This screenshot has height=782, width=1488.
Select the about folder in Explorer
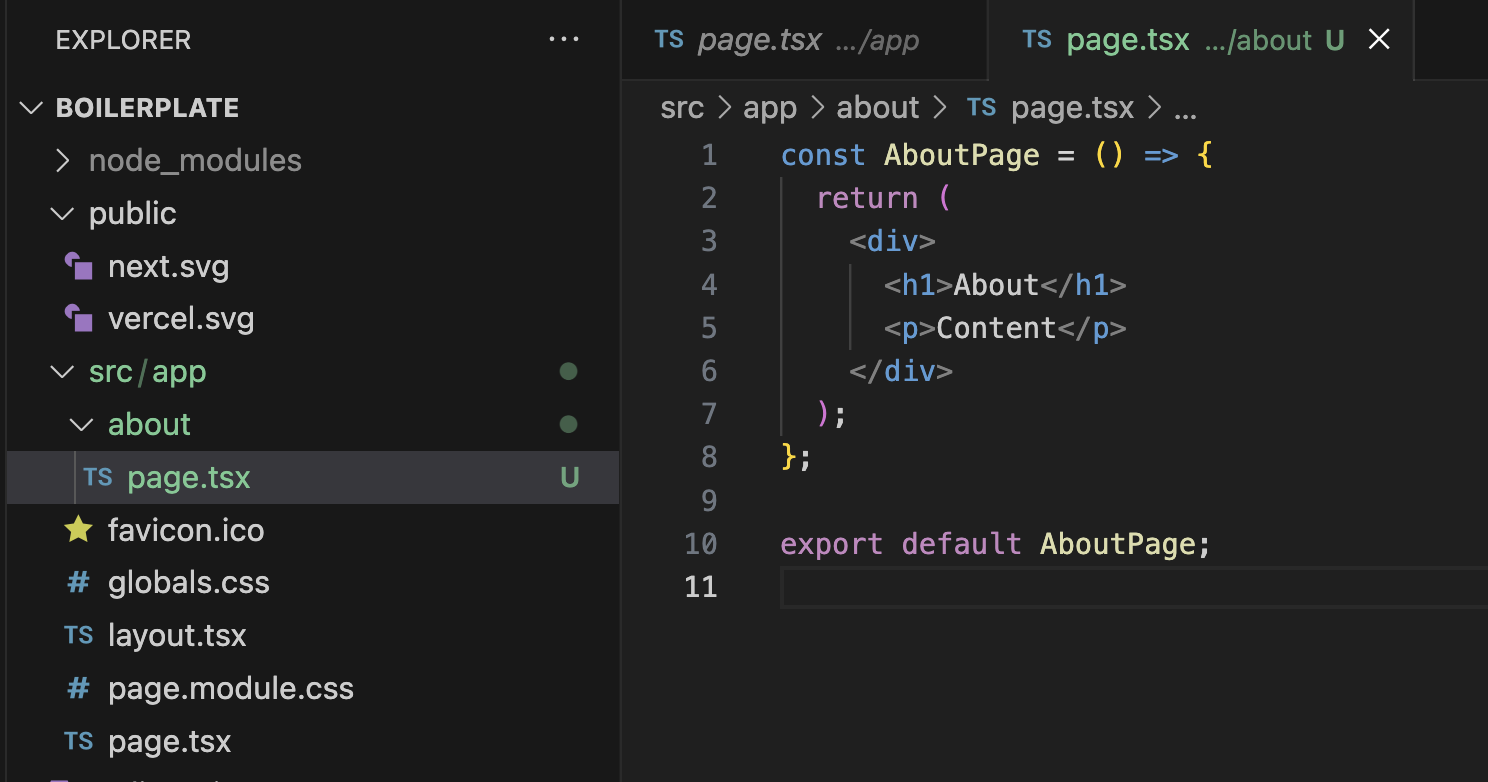149,424
